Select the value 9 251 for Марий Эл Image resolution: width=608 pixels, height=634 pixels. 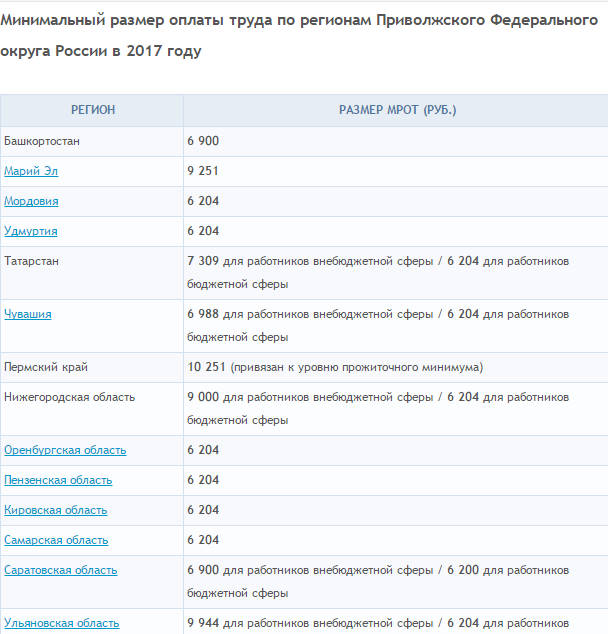click(x=203, y=171)
